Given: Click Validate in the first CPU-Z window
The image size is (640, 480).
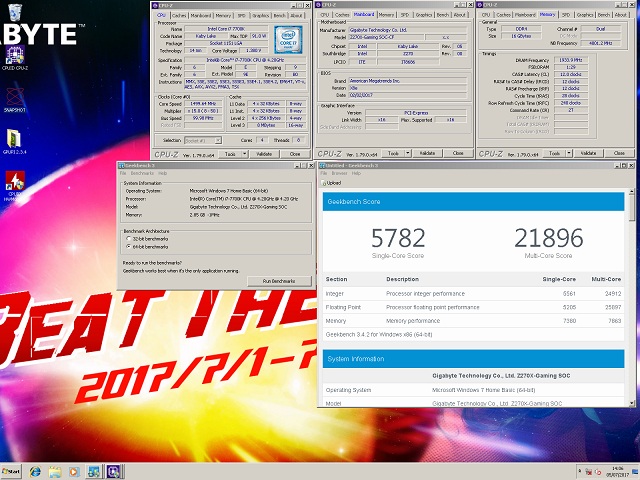Looking at the screenshot, I should (264, 154).
